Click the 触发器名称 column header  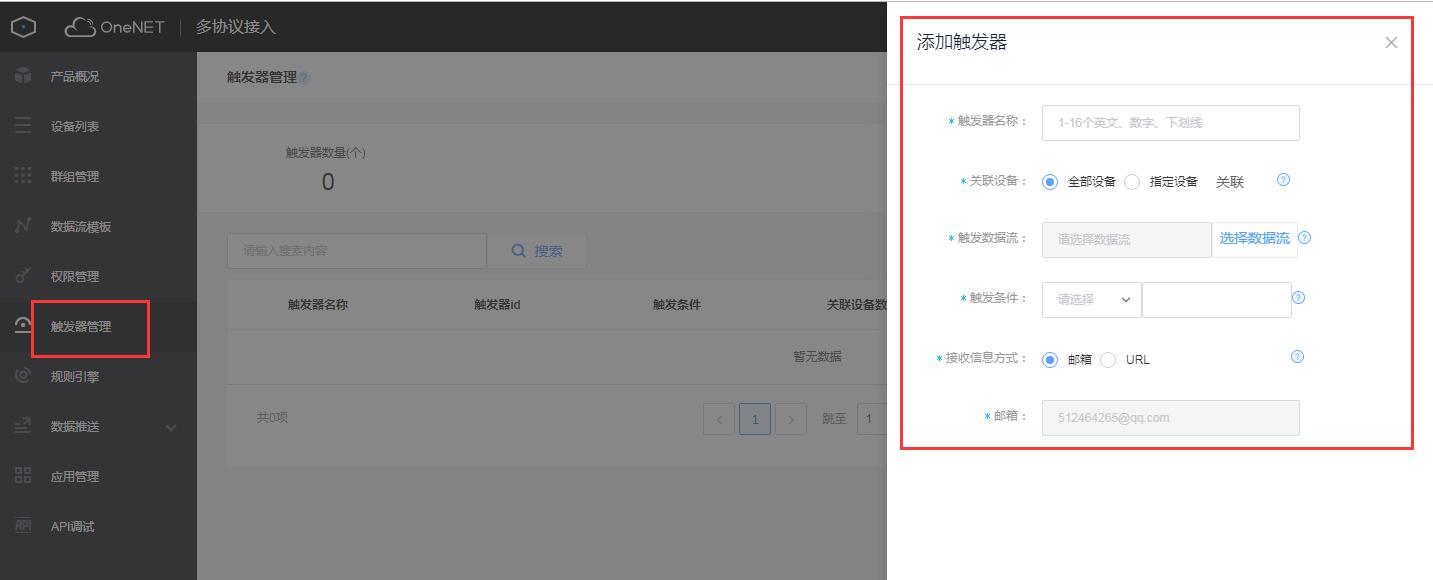(x=318, y=305)
